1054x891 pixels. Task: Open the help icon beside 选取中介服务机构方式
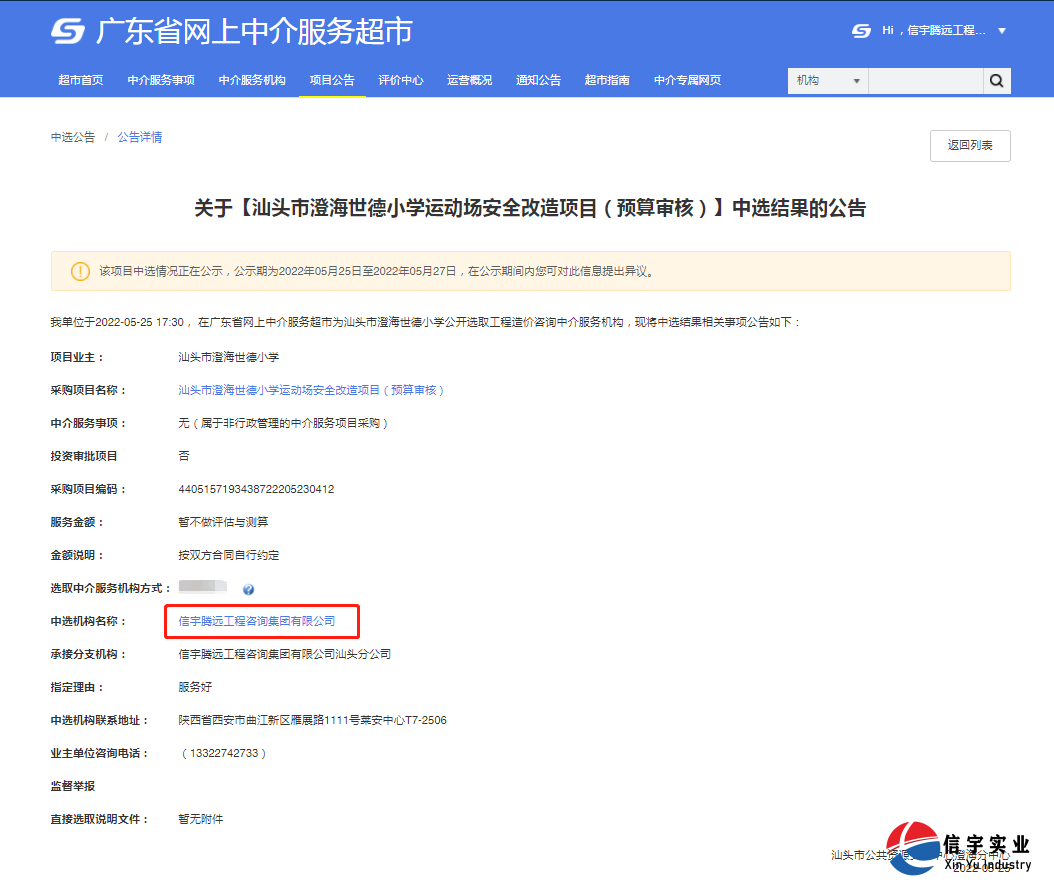point(247,588)
